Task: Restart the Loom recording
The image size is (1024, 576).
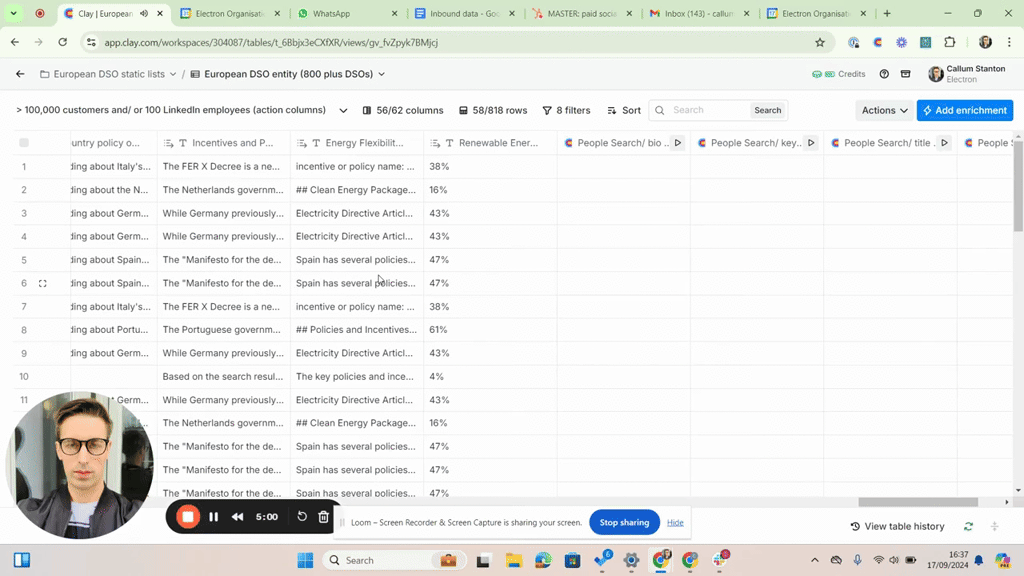Action: click(x=301, y=517)
